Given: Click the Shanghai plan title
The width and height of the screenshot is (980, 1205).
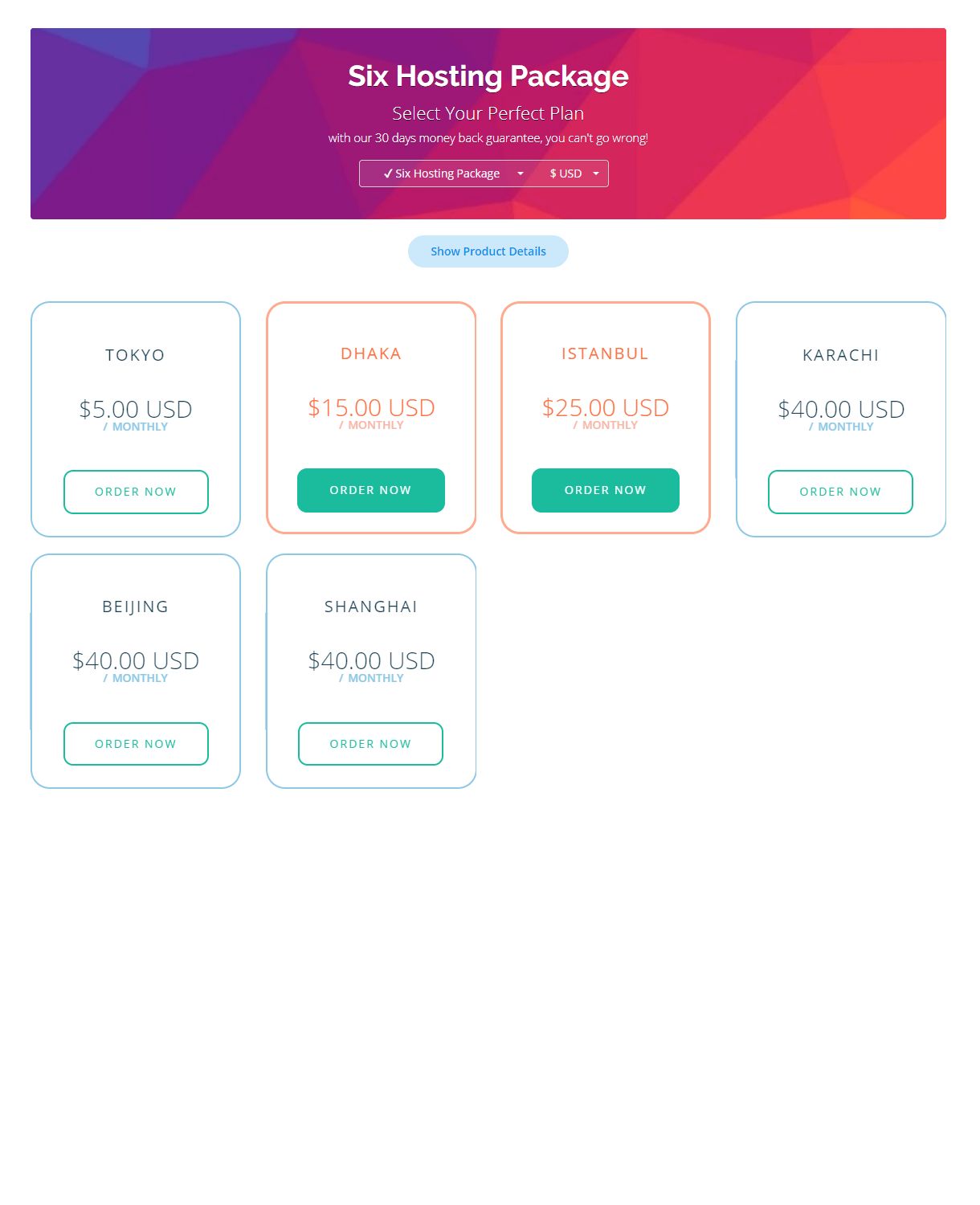Looking at the screenshot, I should coord(370,607).
